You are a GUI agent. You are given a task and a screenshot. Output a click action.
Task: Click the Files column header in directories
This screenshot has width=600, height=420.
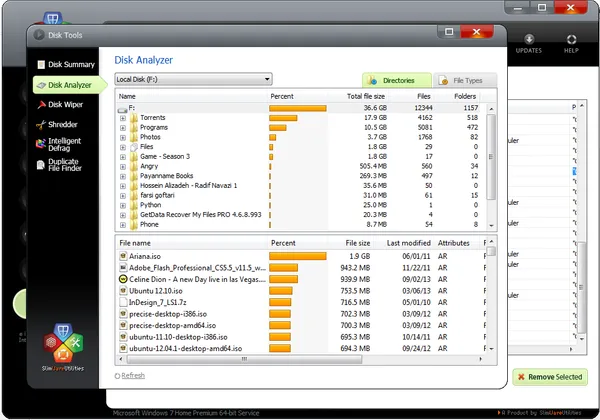[x=424, y=96]
